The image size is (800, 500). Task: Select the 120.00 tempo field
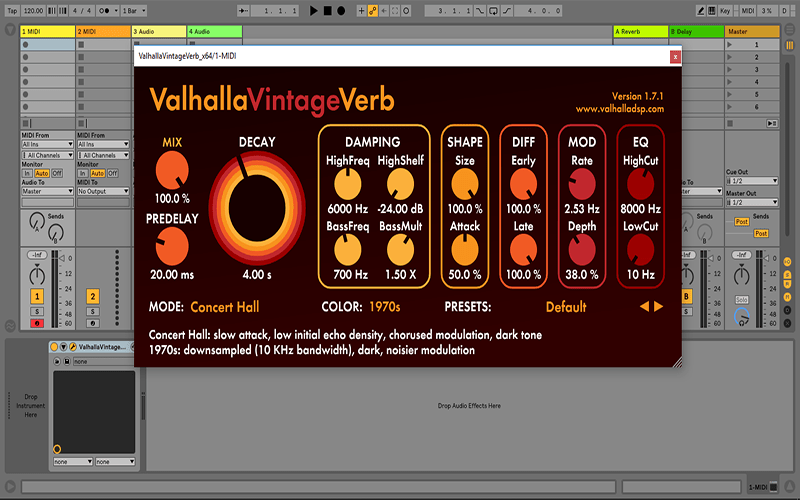pos(33,10)
